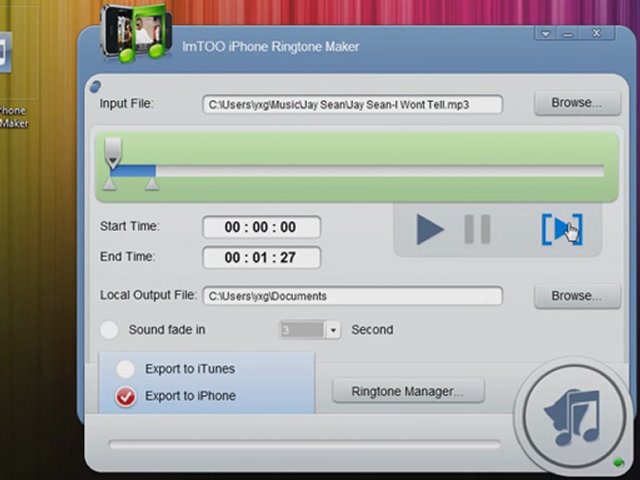Click the ImTOO app logo icon

tap(135, 34)
